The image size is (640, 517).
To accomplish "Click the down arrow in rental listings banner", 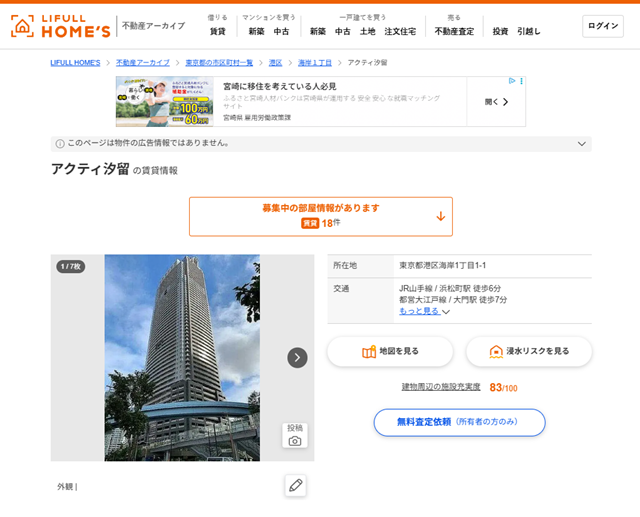I will point(440,216).
